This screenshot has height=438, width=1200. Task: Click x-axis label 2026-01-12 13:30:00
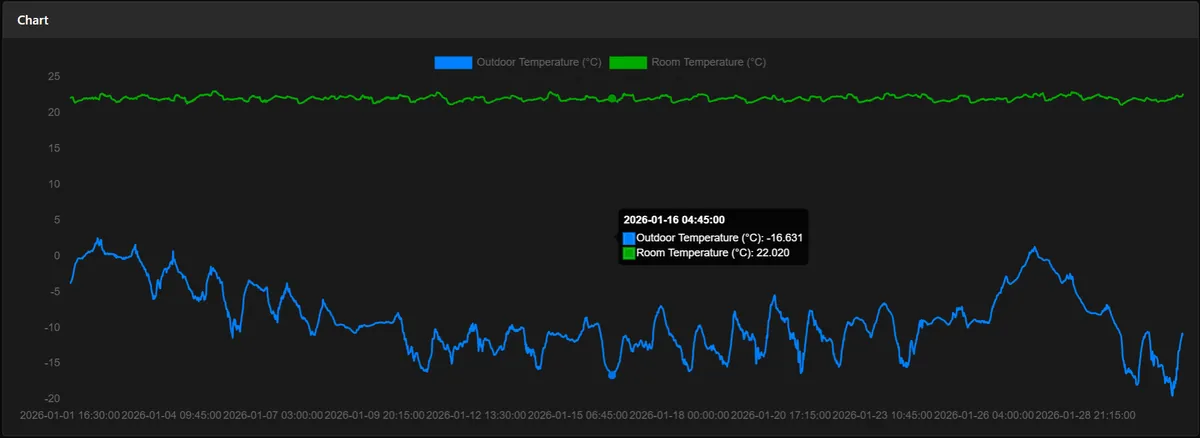tap(476, 414)
